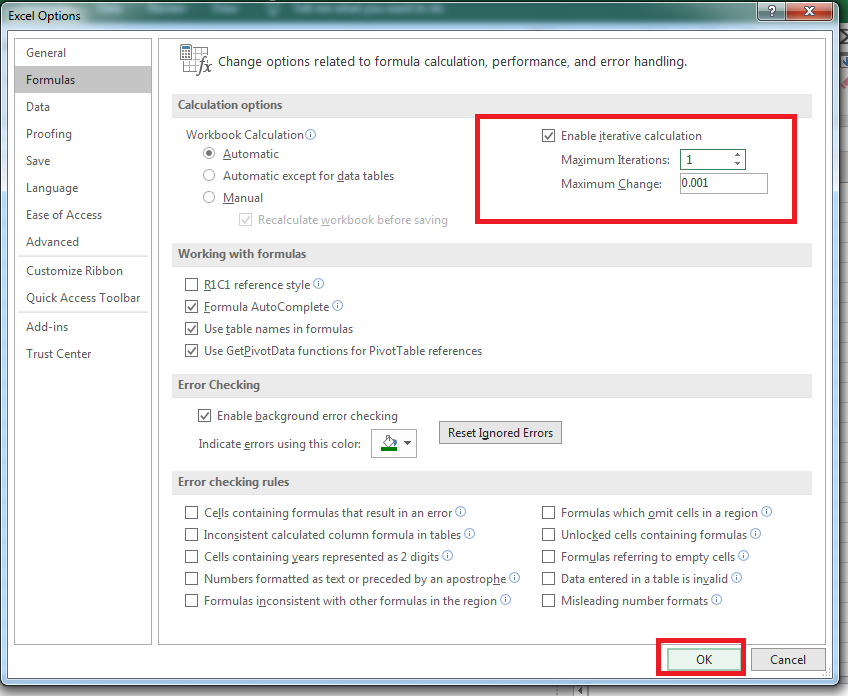Click the Maximum Change input field
The height and width of the screenshot is (696, 848).
[724, 183]
